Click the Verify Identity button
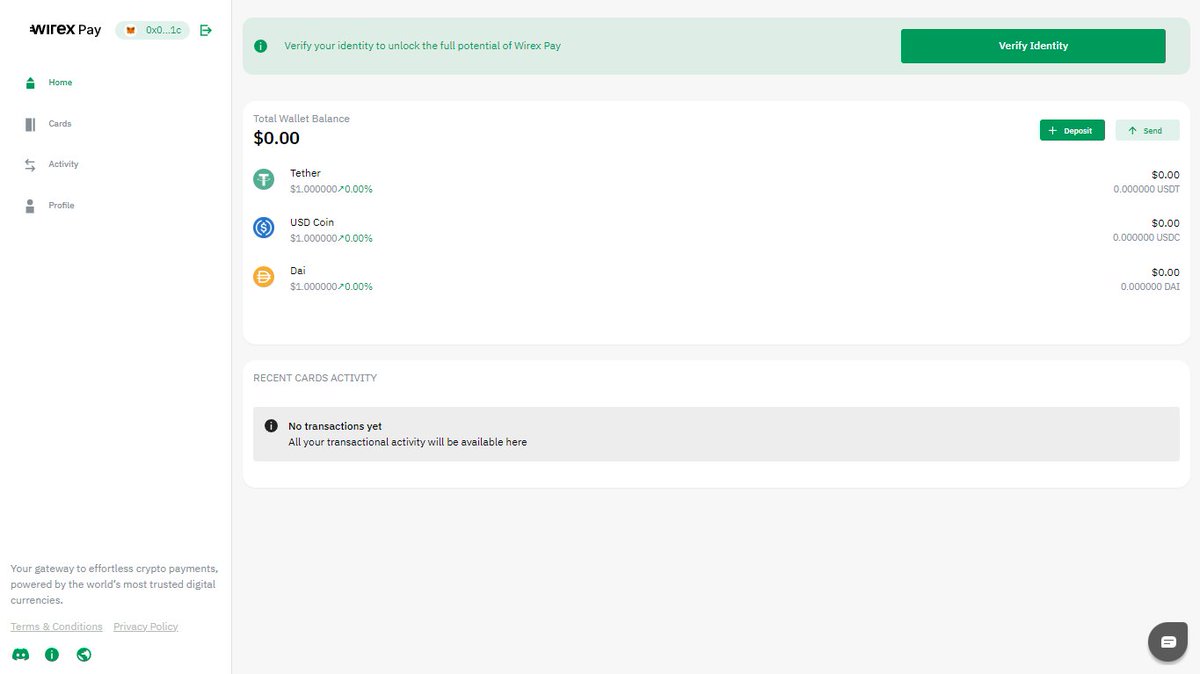This screenshot has width=1200, height=674. (1033, 46)
